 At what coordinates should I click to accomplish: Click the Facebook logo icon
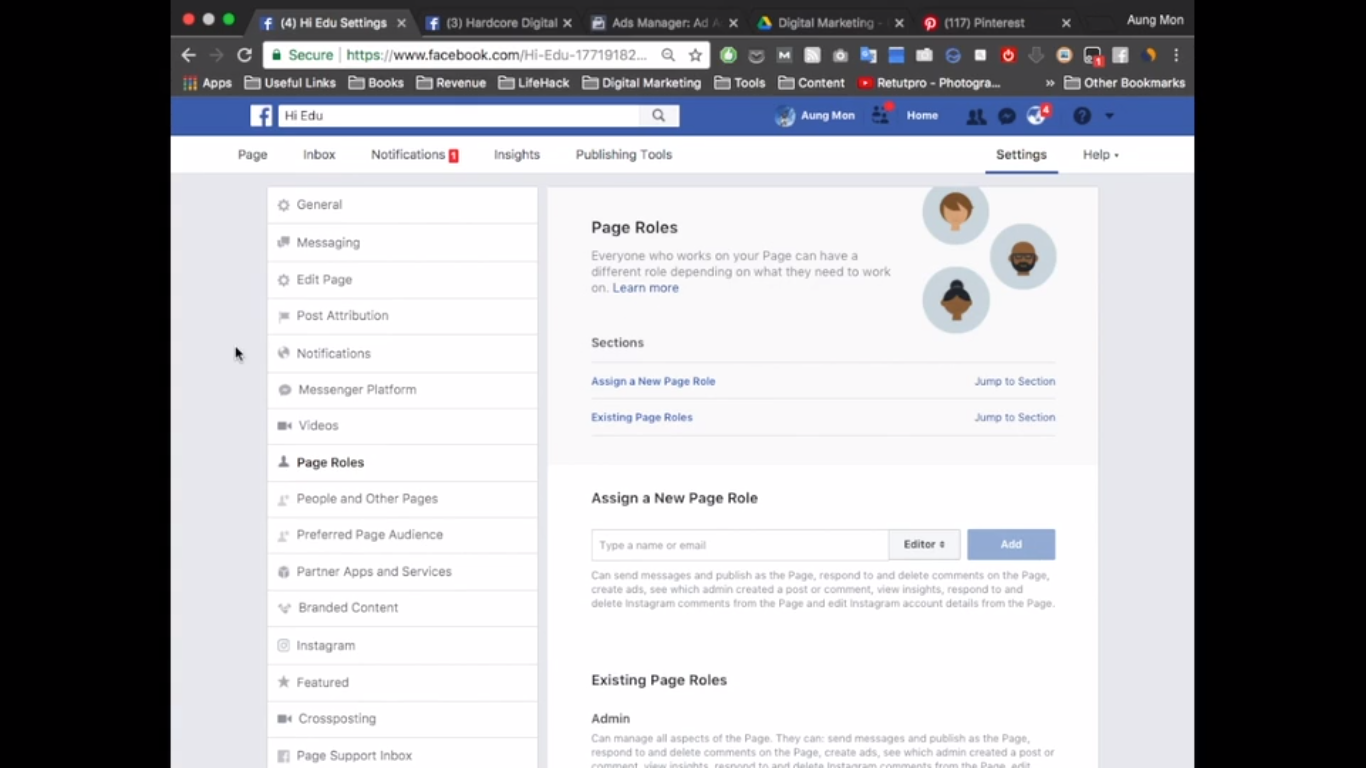coord(261,116)
